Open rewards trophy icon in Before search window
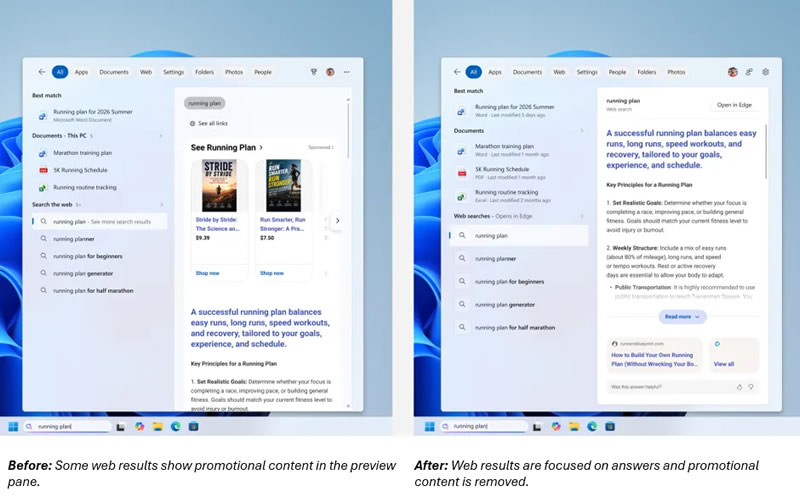The image size is (800, 498). point(314,72)
